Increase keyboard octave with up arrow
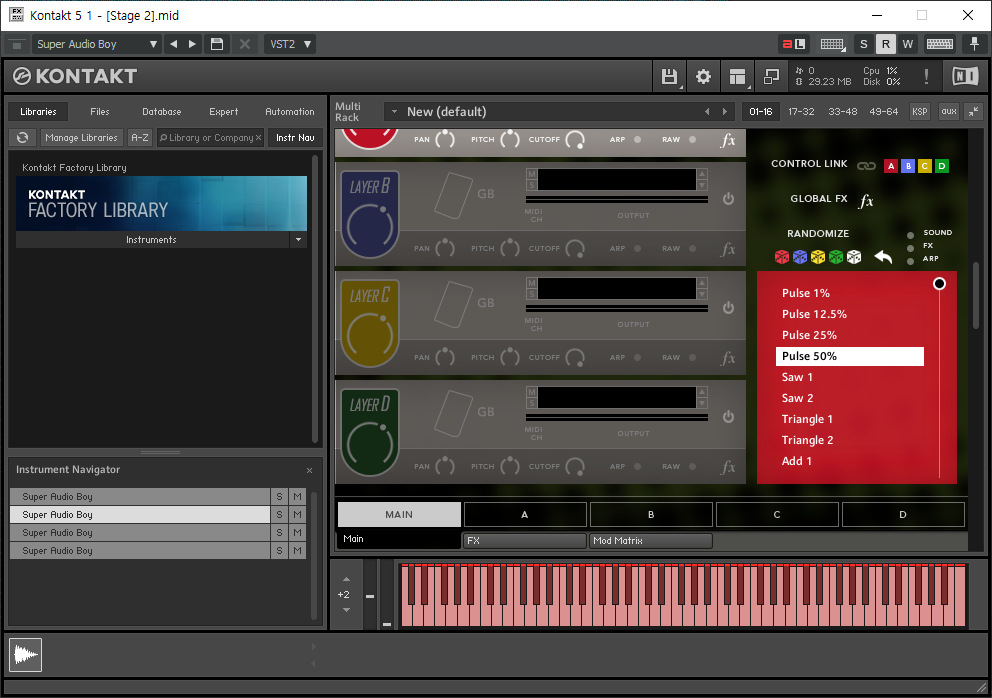 [346, 579]
